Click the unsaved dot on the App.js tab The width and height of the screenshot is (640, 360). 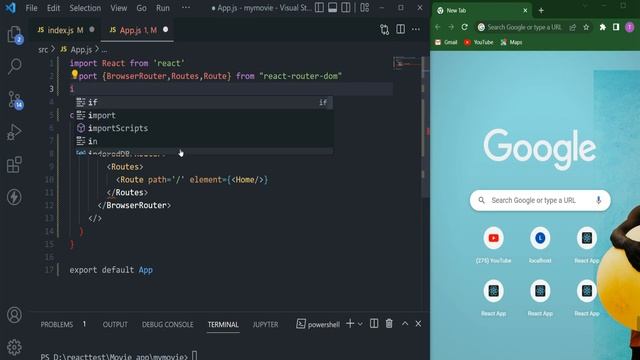[165, 29]
